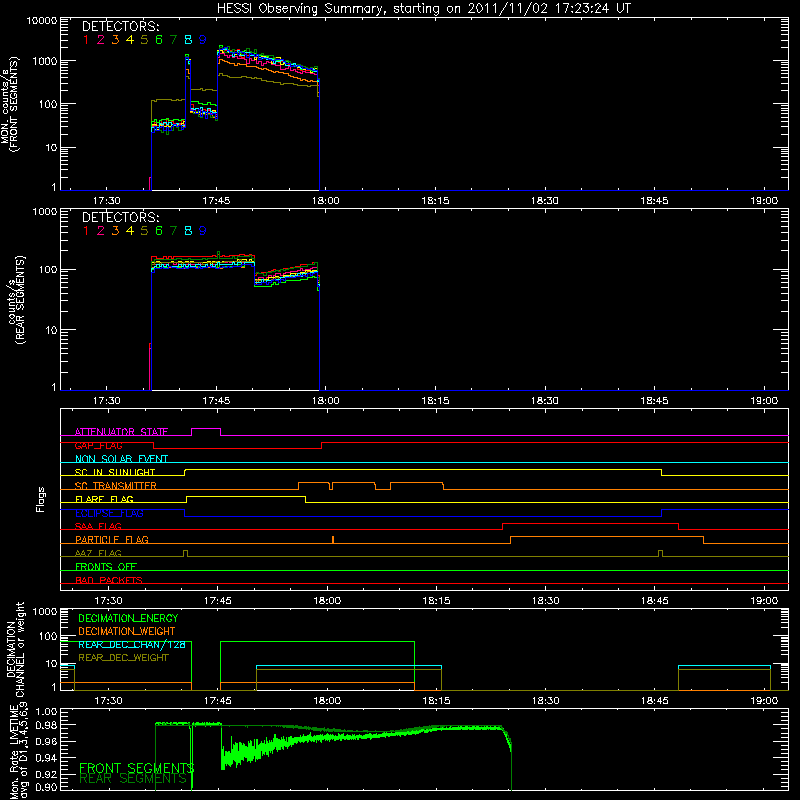
Task: Click the NON_SOLAR_EVENT flag label
Action: [121, 459]
